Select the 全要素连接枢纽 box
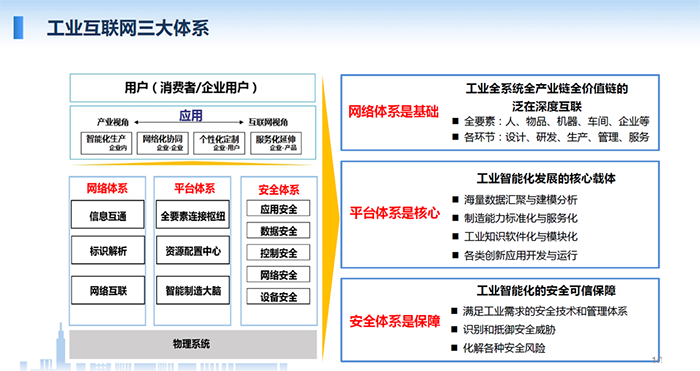 tap(193, 215)
